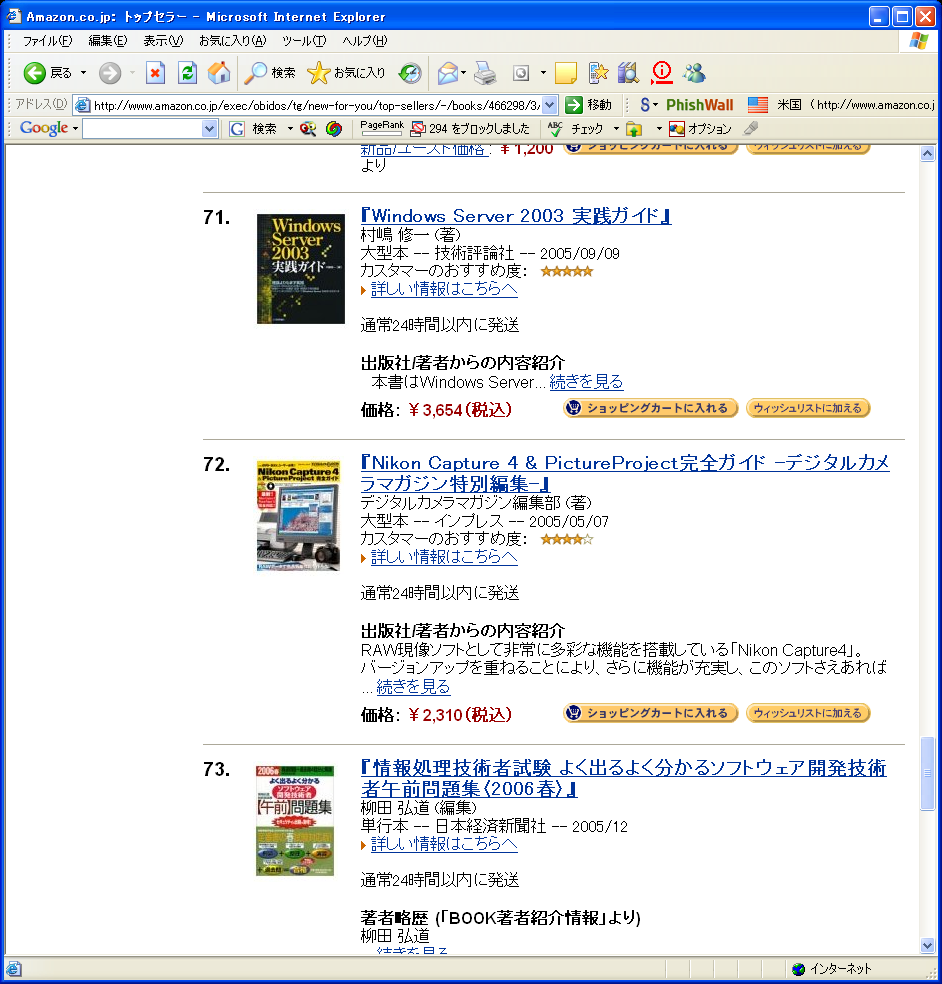Click 詳しい情報はこちらへ under rank 71 book
The height and width of the screenshot is (984, 942).
tap(444, 289)
